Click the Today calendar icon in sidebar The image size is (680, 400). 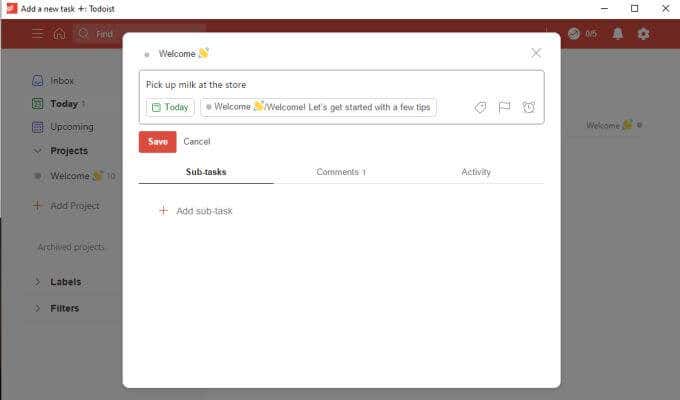point(38,104)
